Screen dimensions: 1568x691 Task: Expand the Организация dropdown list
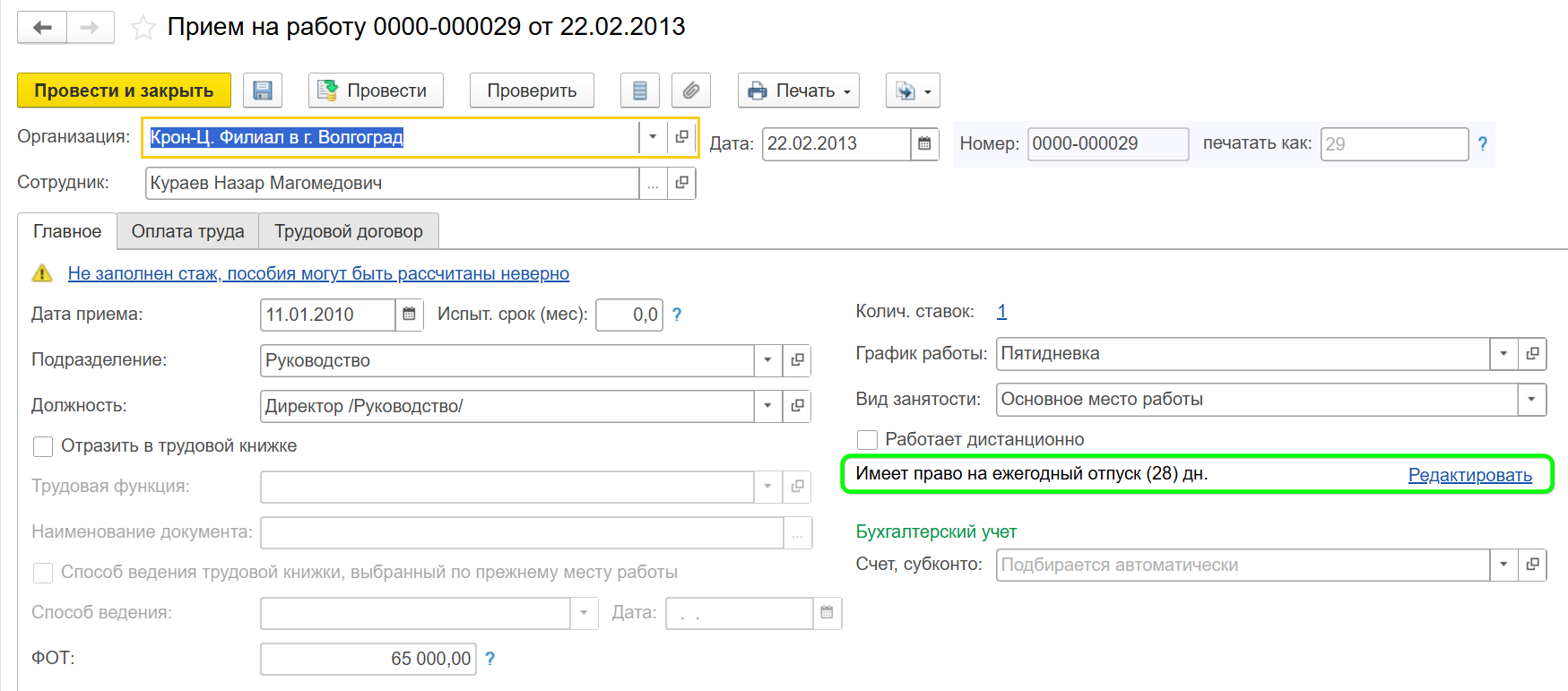(x=653, y=137)
